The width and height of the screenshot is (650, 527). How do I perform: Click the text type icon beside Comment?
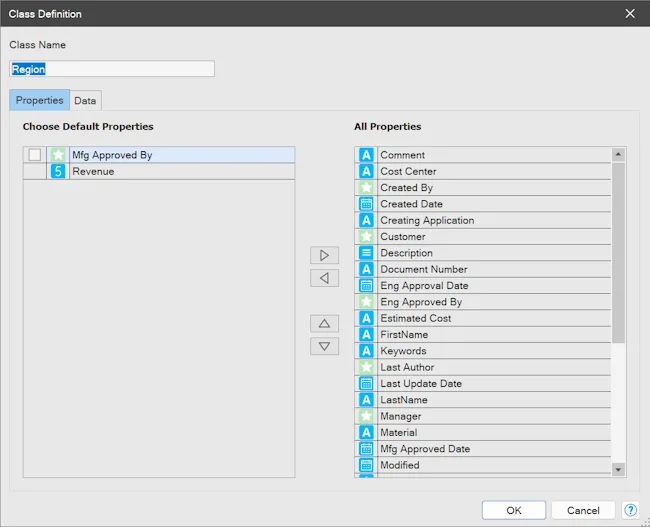coord(366,155)
